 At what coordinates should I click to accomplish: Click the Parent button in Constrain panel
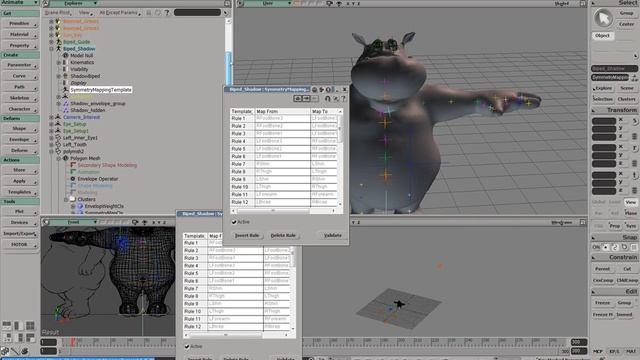click(x=602, y=269)
